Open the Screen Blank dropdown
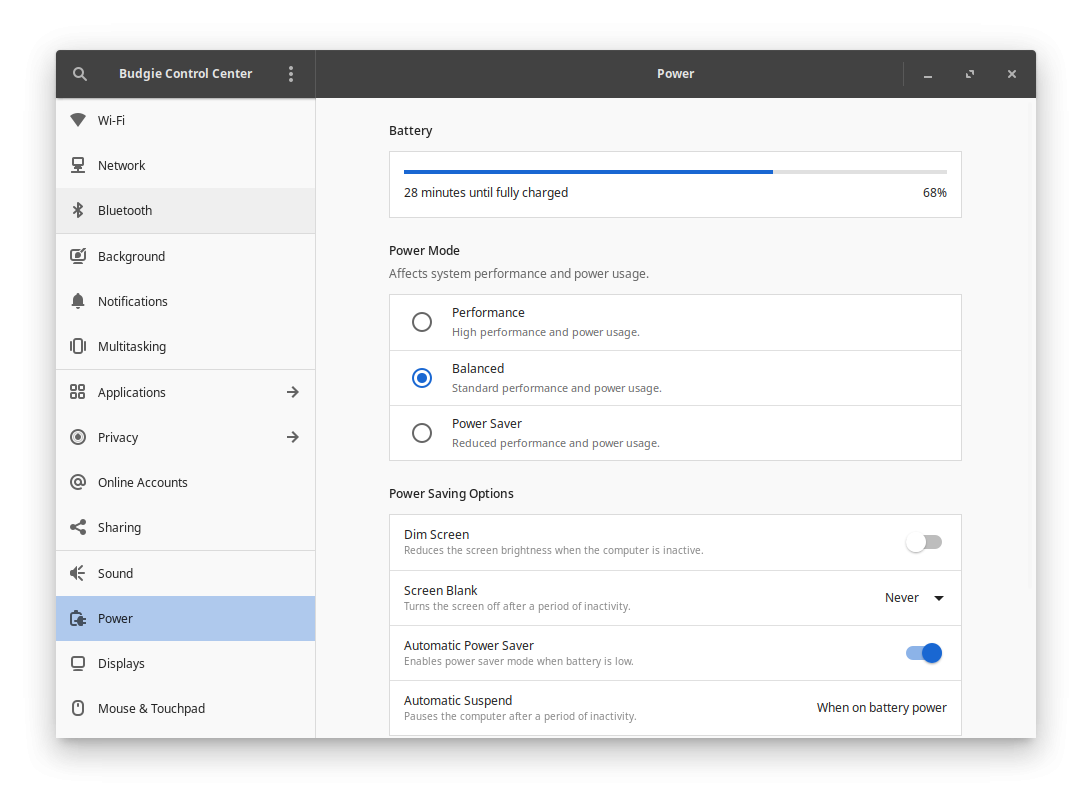Viewport: 1092px width, 800px height. (914, 598)
